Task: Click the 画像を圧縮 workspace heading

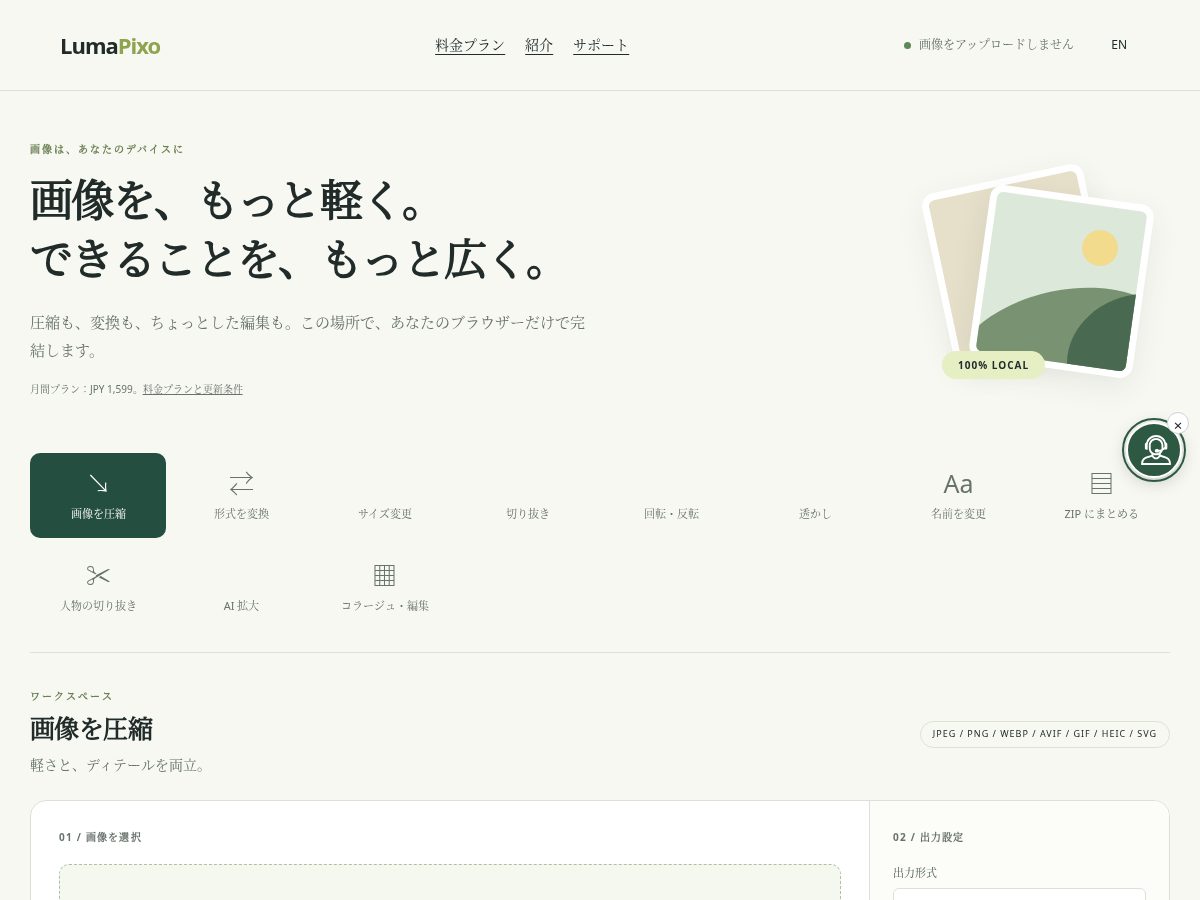Action: click(x=91, y=728)
